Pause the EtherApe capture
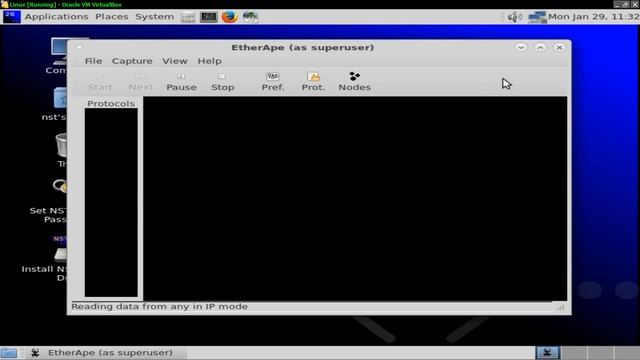The width and height of the screenshot is (640, 360). pos(181,82)
